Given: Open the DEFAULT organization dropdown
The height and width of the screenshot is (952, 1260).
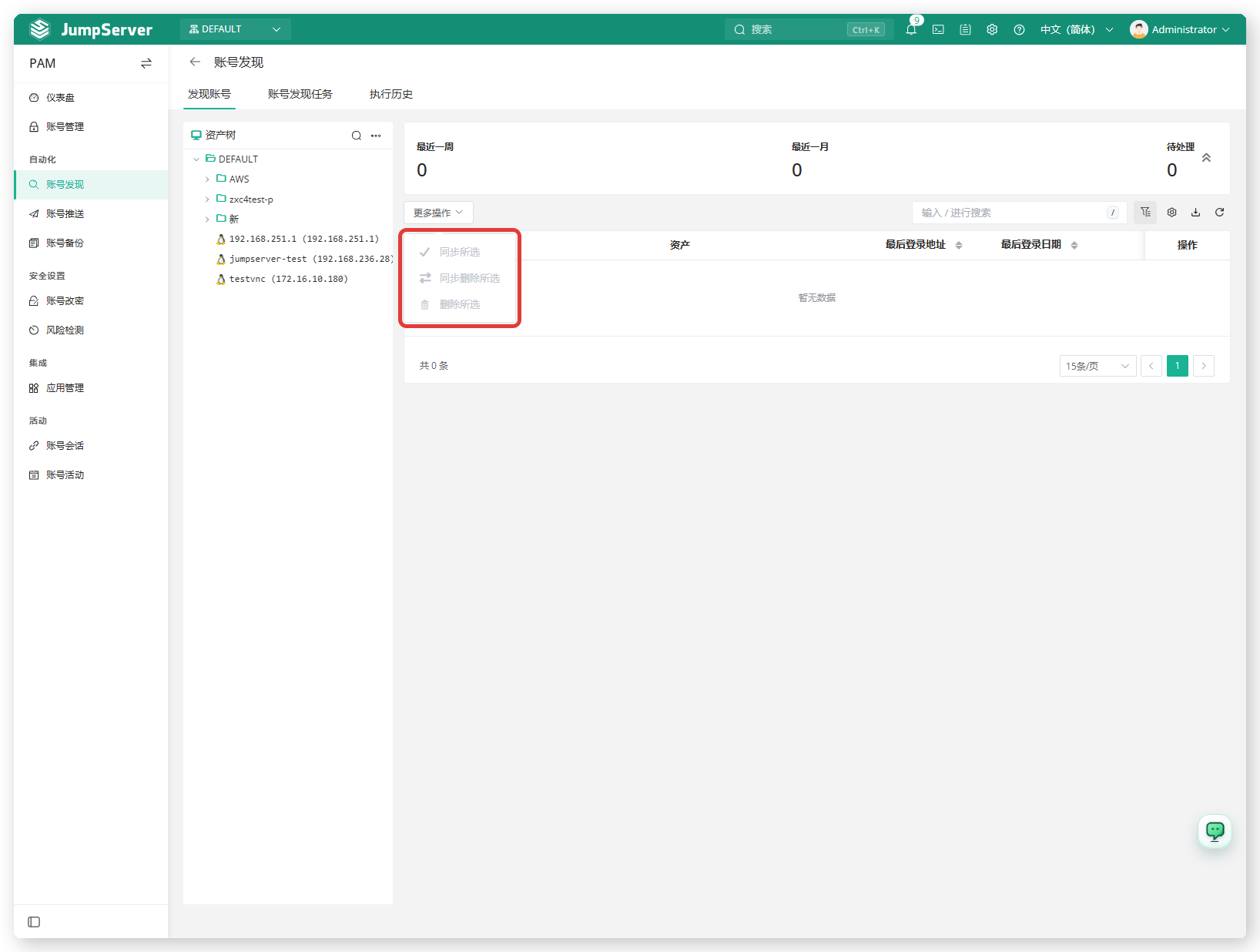Looking at the screenshot, I should click(235, 29).
